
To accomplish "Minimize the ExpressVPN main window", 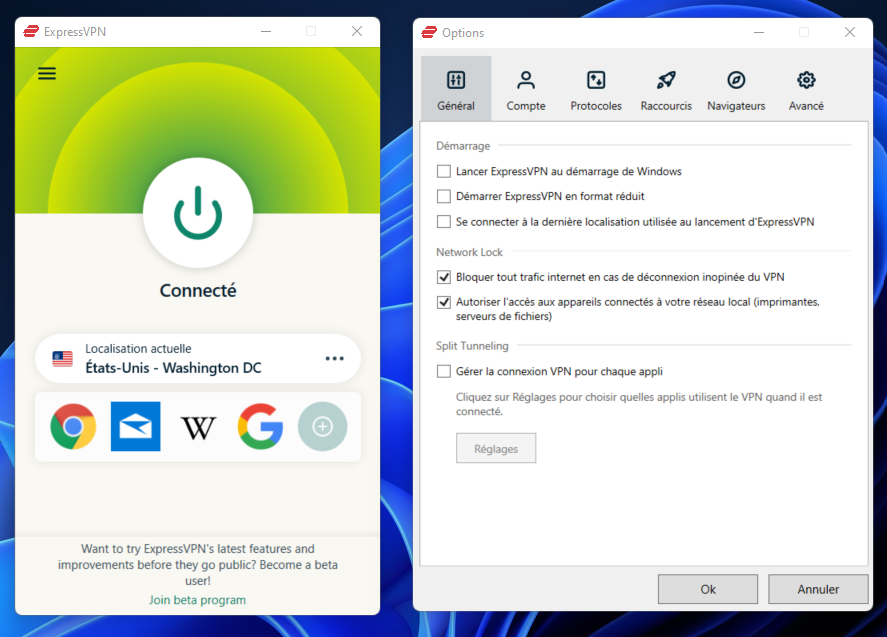I will click(266, 32).
